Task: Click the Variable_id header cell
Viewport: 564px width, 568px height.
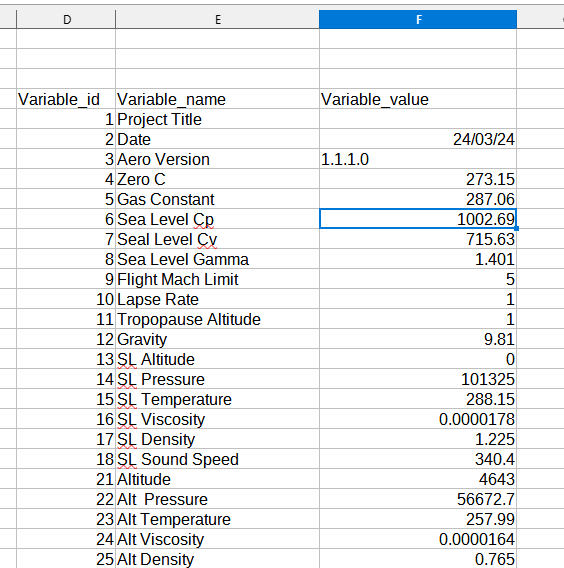Action: pyautogui.click(x=66, y=99)
